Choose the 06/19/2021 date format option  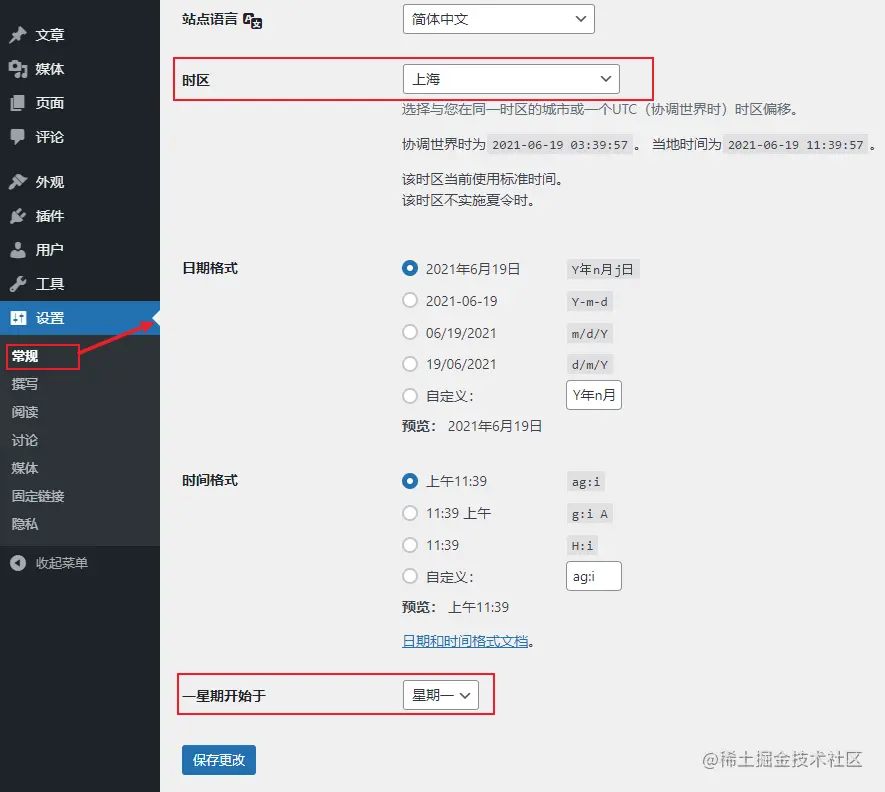pyautogui.click(x=410, y=332)
